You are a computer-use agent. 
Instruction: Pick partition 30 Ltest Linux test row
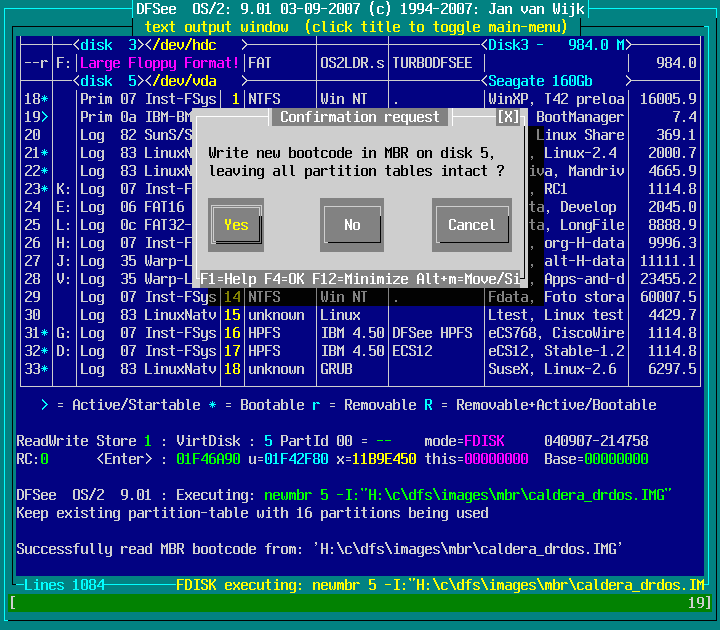pyautogui.click(x=360, y=315)
